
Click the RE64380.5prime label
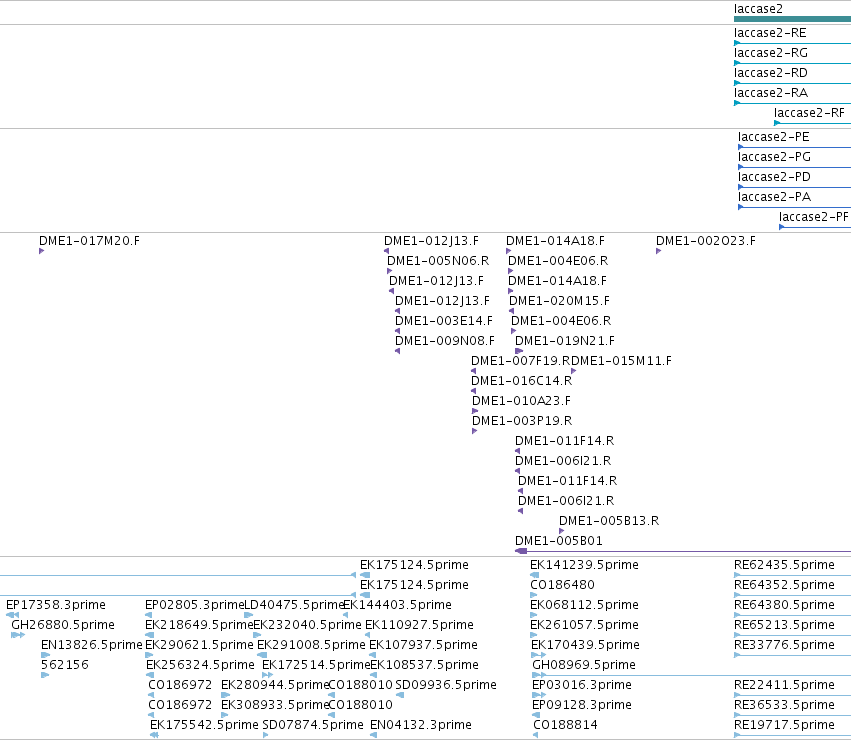click(784, 605)
